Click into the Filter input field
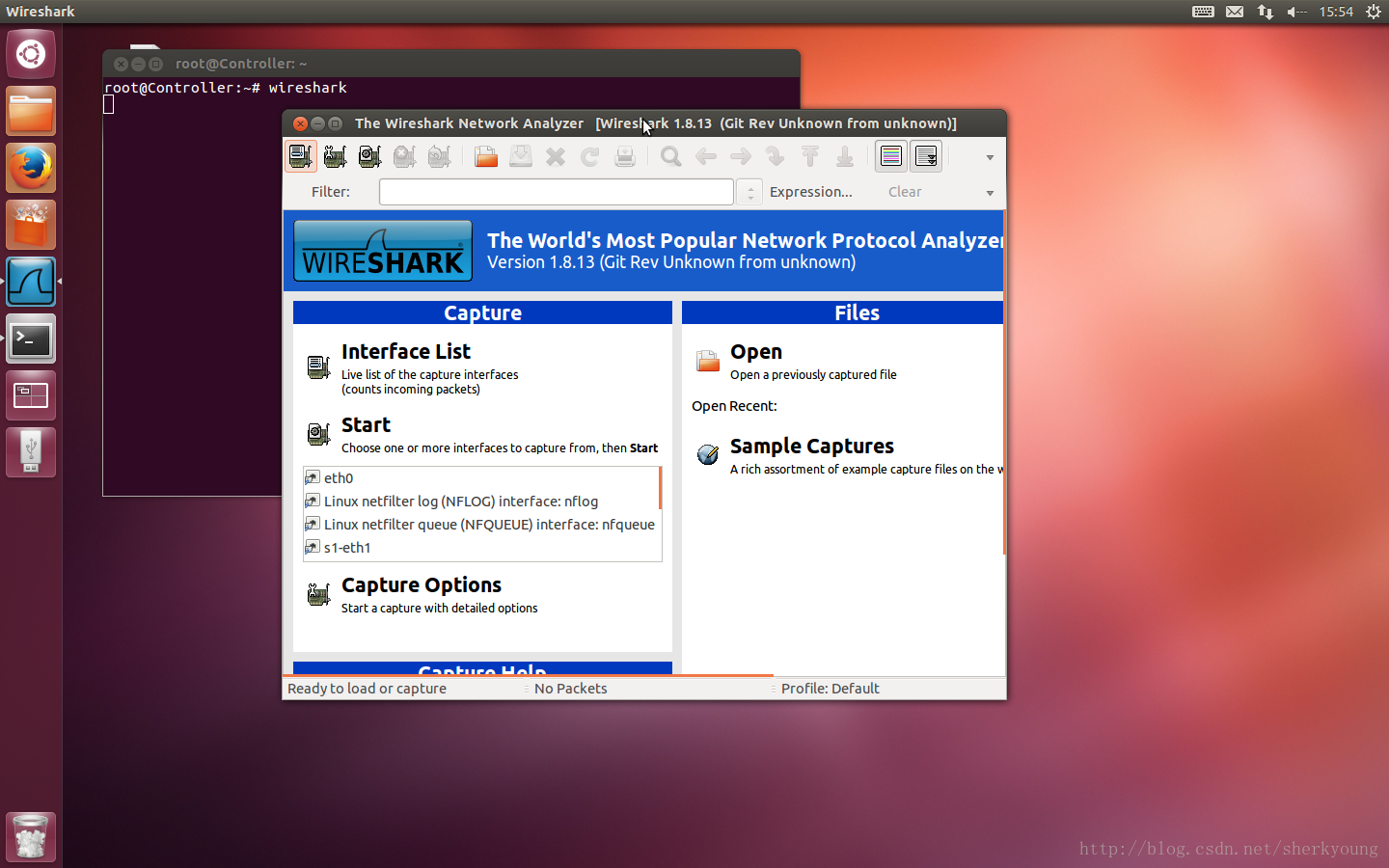This screenshot has height=868, width=1389. coord(557,192)
